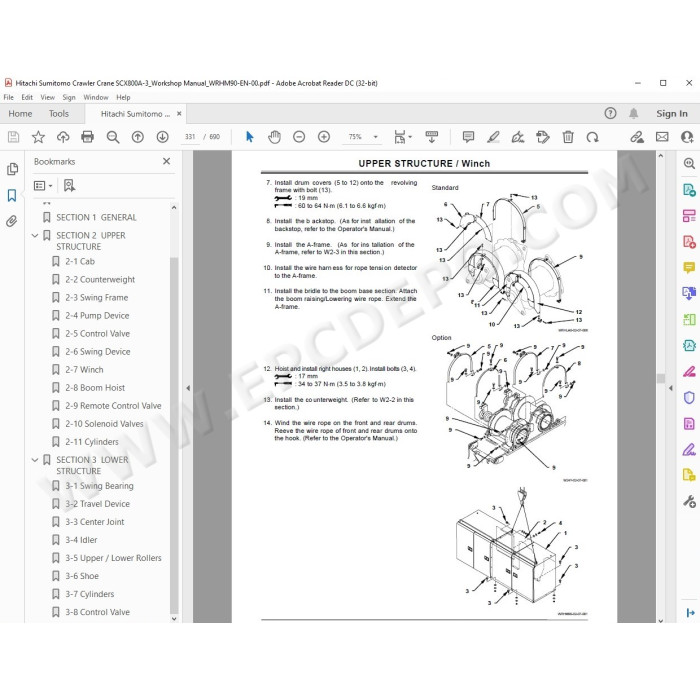Viewport: 700px width, 700px height.
Task: Open the notifications bell
Action: 633,113
